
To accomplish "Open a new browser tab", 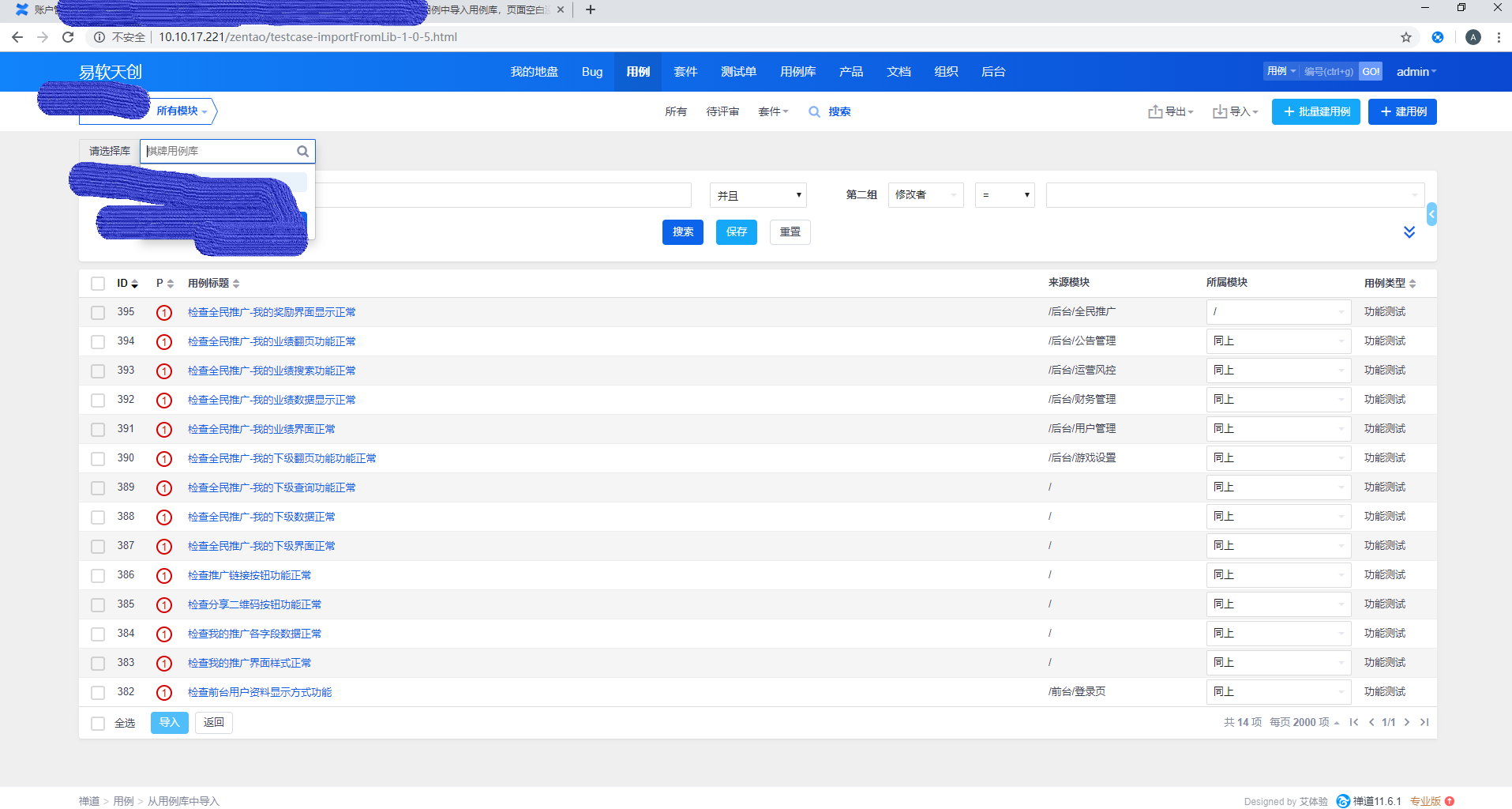I will point(591,9).
